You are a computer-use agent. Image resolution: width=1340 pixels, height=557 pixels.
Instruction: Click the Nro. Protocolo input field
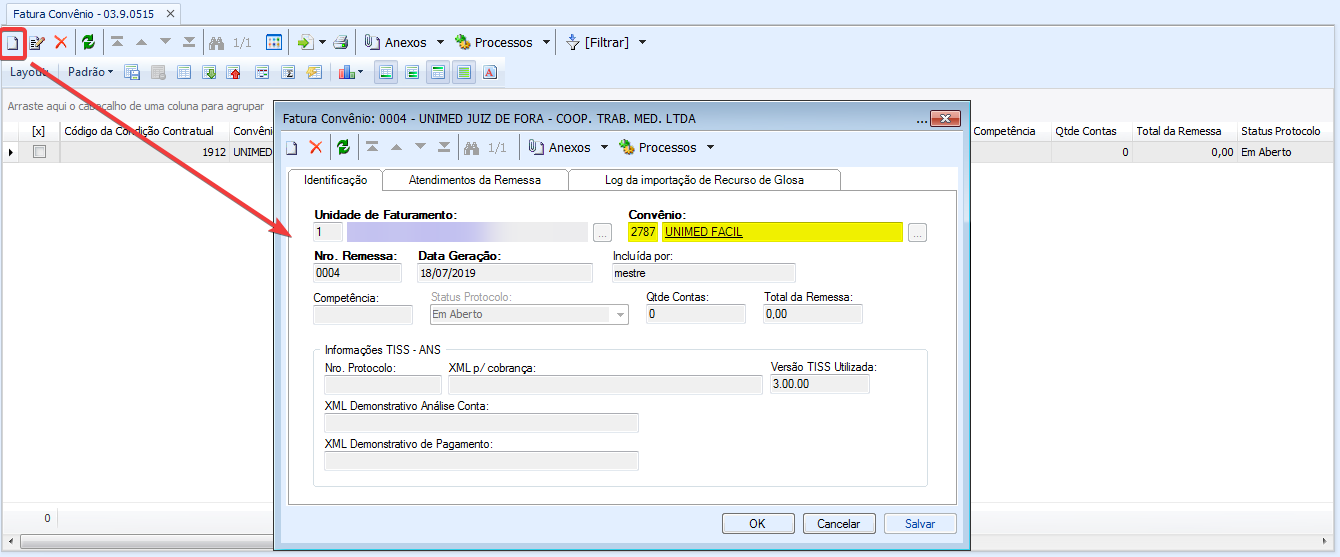[x=383, y=384]
